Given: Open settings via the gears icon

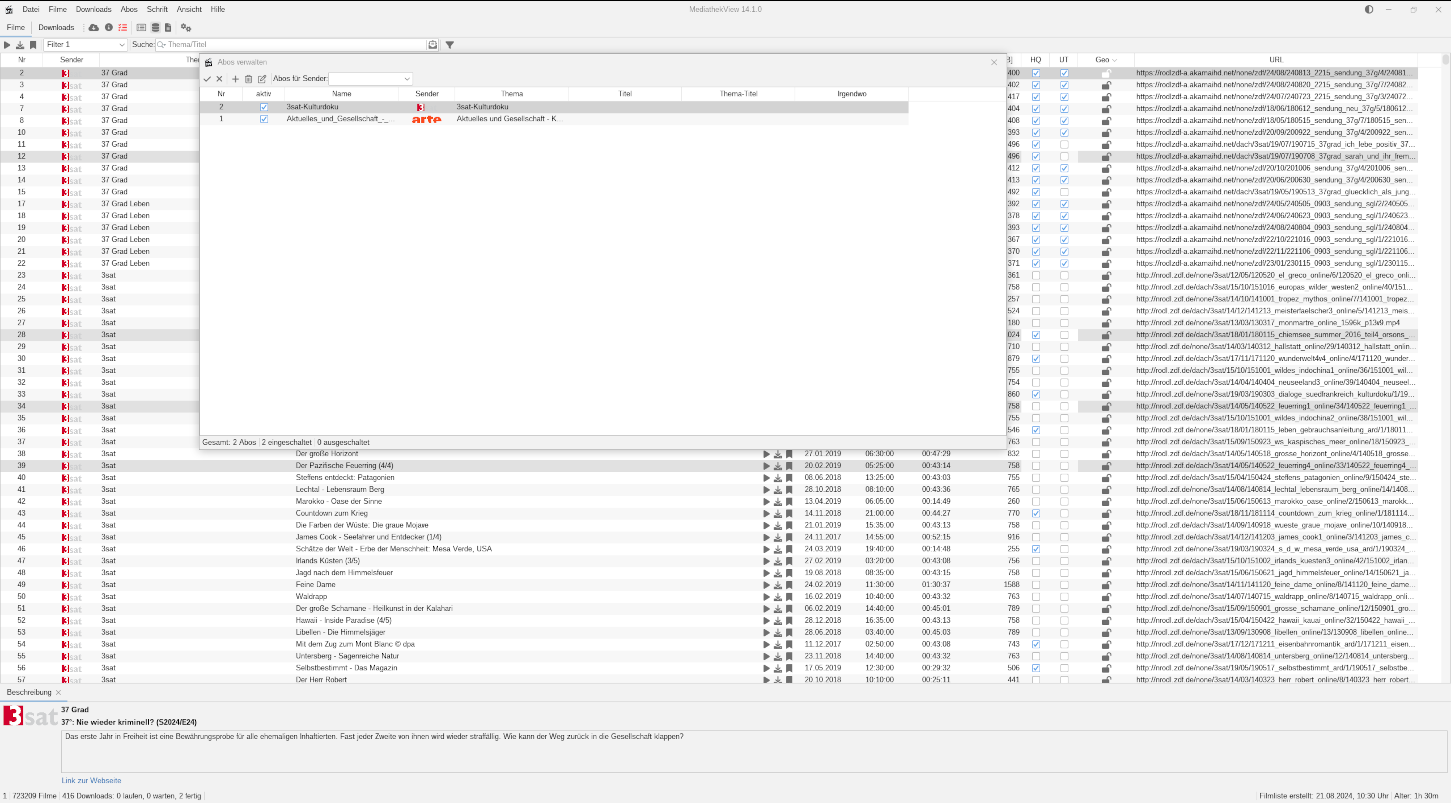Looking at the screenshot, I should tap(186, 27).
